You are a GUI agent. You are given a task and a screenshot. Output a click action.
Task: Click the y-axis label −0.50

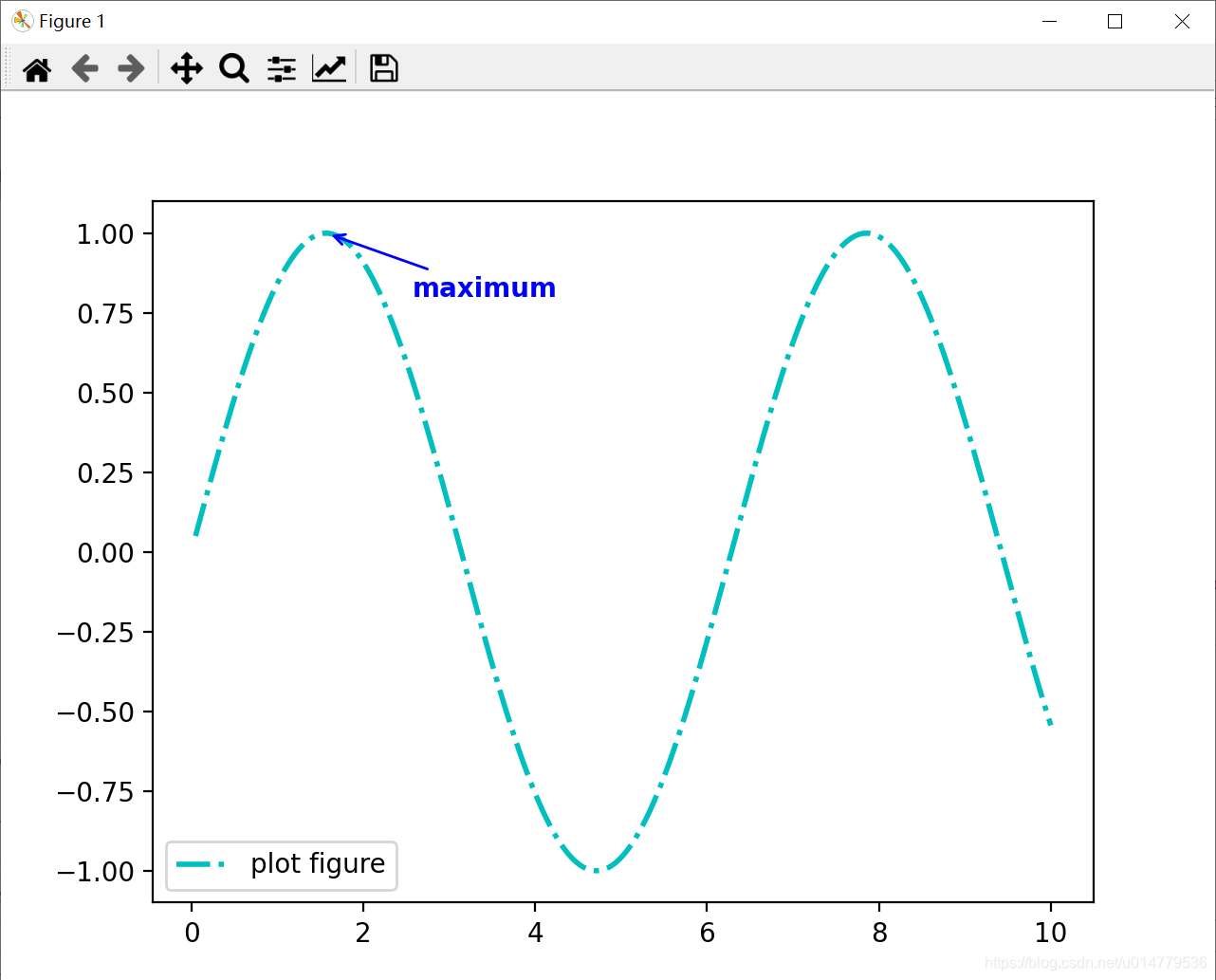click(96, 712)
